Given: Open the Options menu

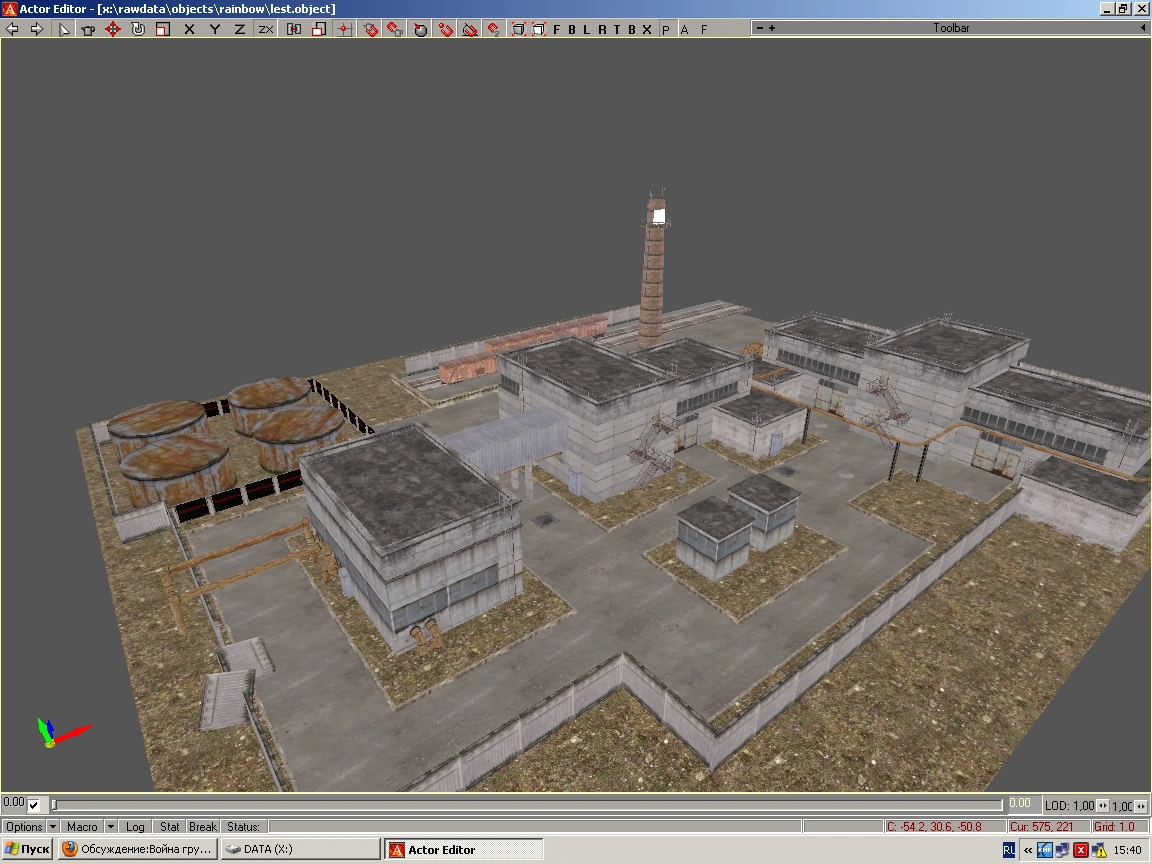Looking at the screenshot, I should [x=24, y=827].
